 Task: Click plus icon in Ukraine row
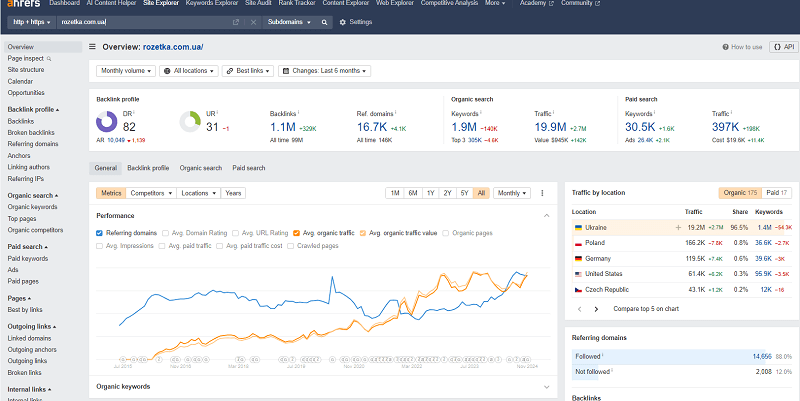[x=678, y=228]
